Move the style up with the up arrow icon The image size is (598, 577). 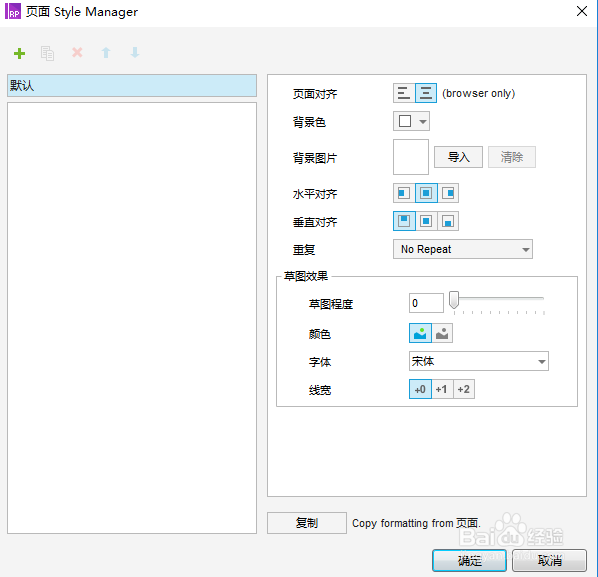pos(106,53)
